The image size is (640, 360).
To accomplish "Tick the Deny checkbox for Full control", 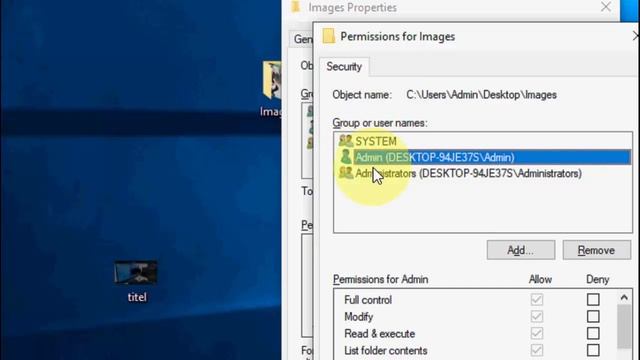I will 593,300.
